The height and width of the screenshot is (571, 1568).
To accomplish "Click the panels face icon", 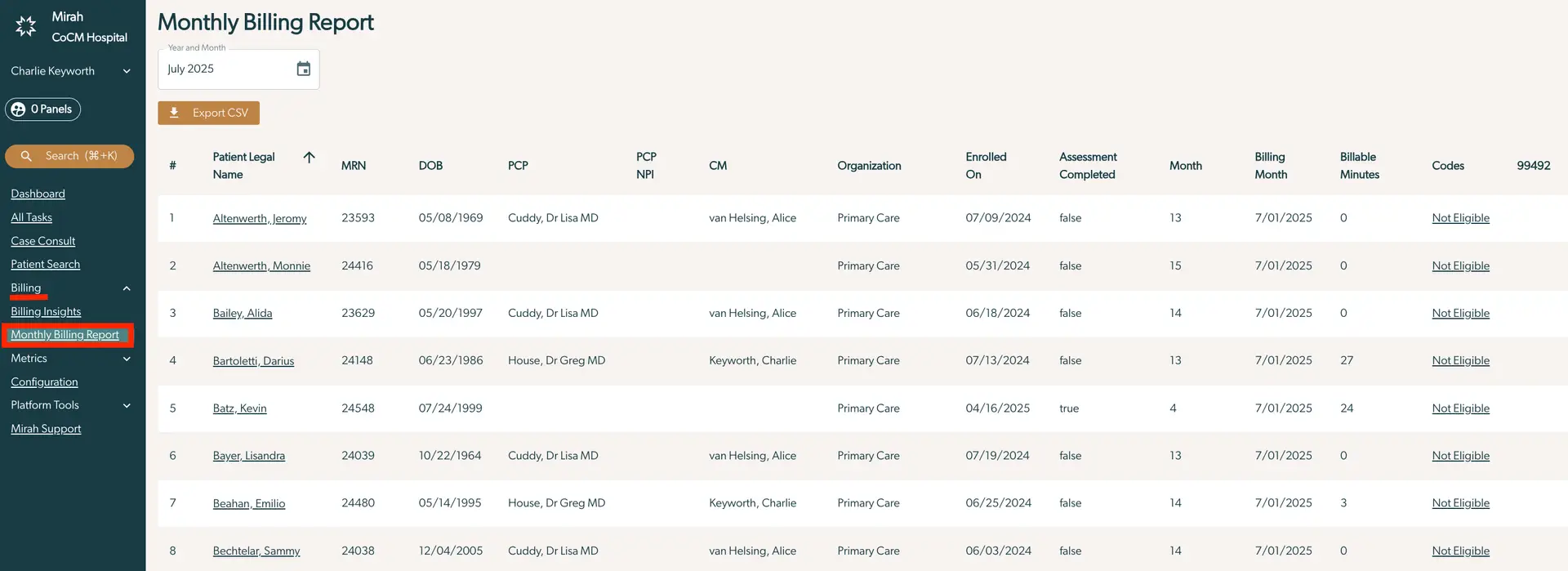I will 18,109.
